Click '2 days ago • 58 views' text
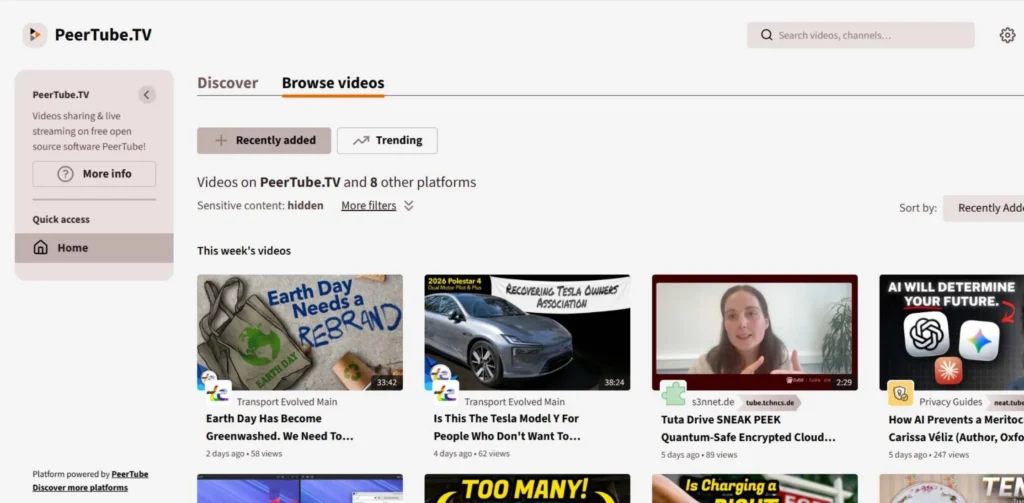Image resolution: width=1024 pixels, height=503 pixels. (244, 453)
